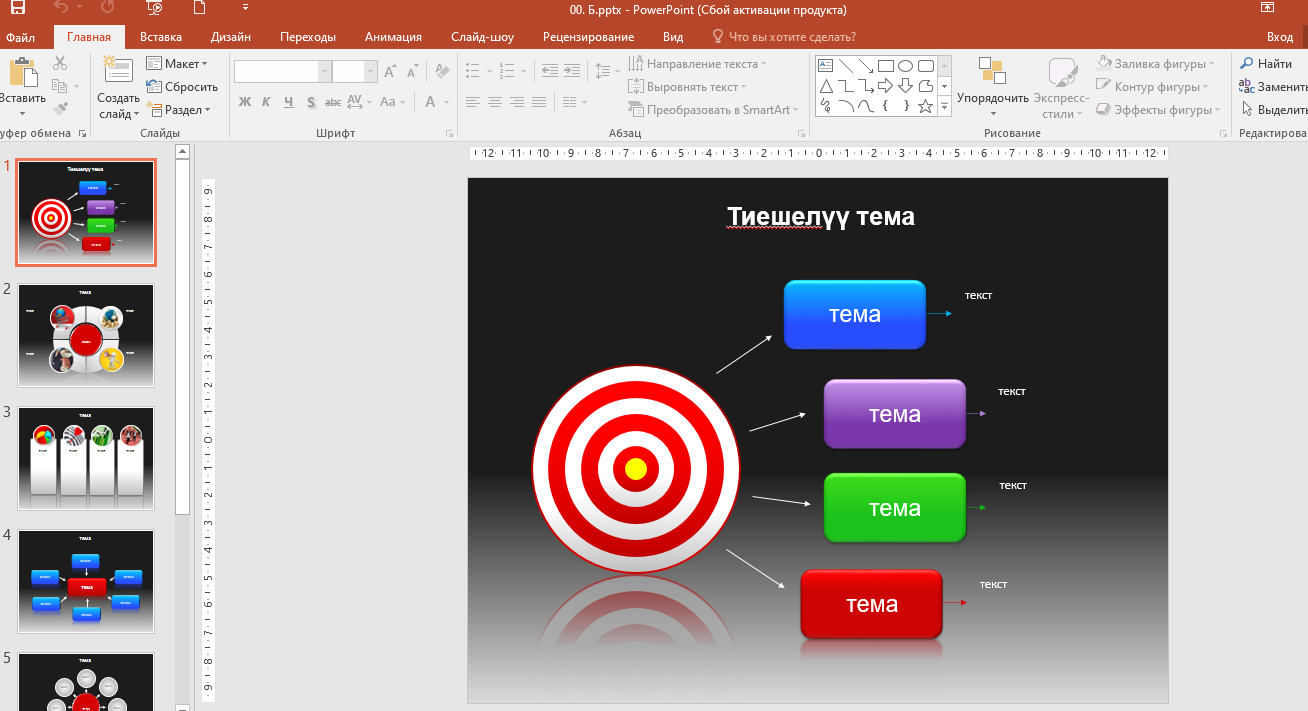Open the Файл menu
Image resolution: width=1308 pixels, height=711 pixels.
pos(20,37)
